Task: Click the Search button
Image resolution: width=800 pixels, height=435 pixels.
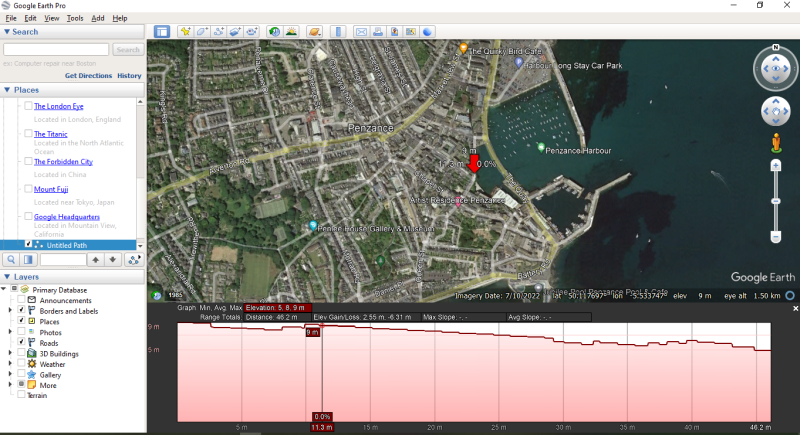Action: 128,49
